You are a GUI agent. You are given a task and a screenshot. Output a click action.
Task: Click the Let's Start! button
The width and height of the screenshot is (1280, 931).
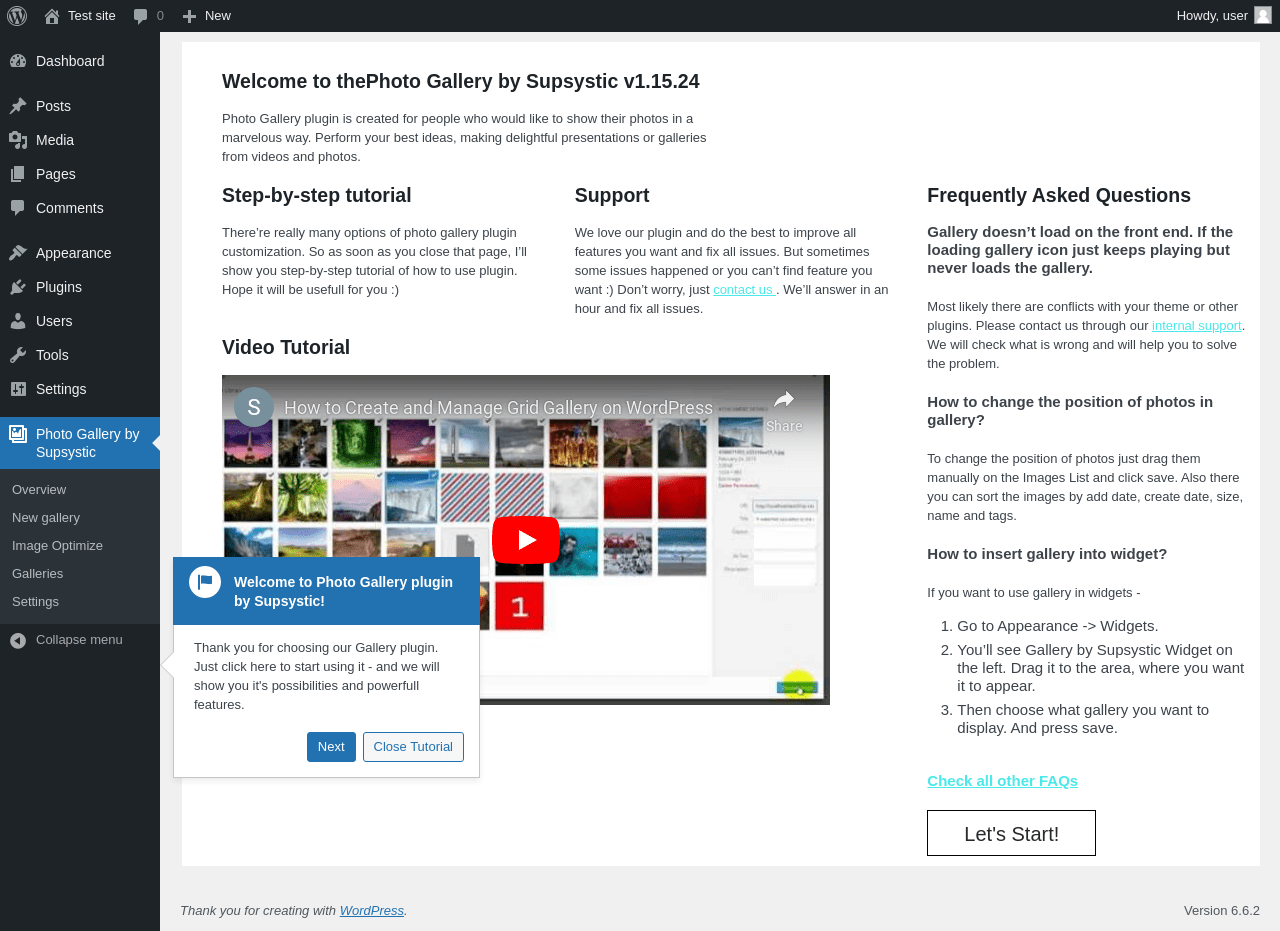pyautogui.click(x=1011, y=833)
